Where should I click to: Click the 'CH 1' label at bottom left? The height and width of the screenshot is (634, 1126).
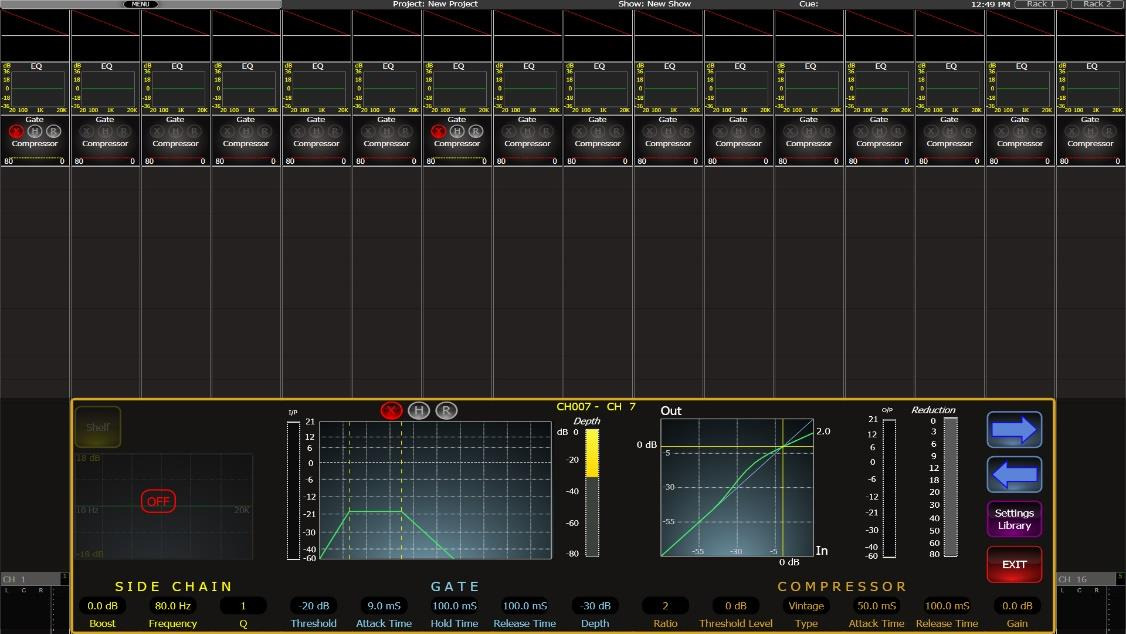(x=14, y=579)
